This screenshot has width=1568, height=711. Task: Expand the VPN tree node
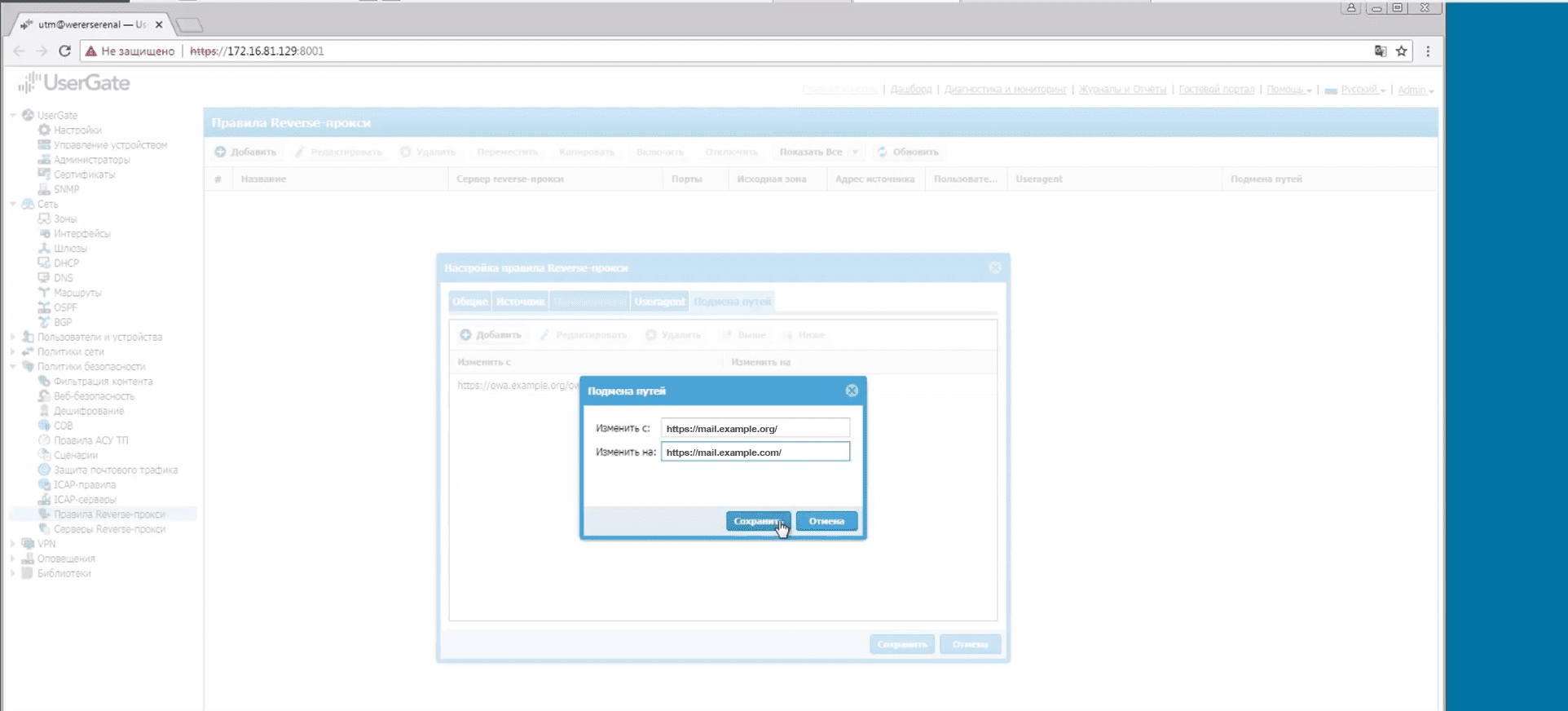(13, 544)
